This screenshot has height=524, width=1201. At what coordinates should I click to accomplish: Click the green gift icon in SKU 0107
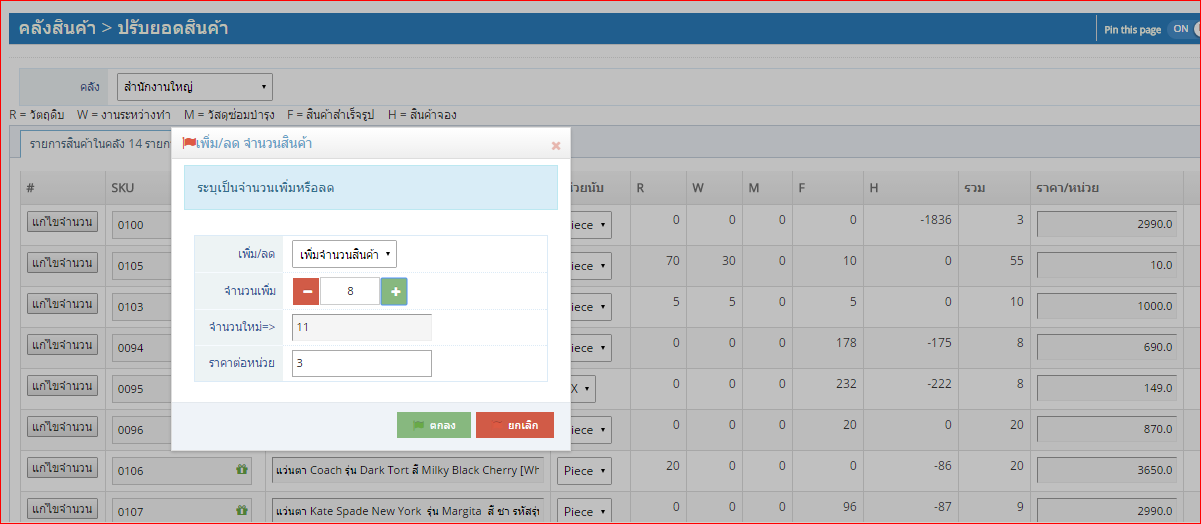[241, 510]
